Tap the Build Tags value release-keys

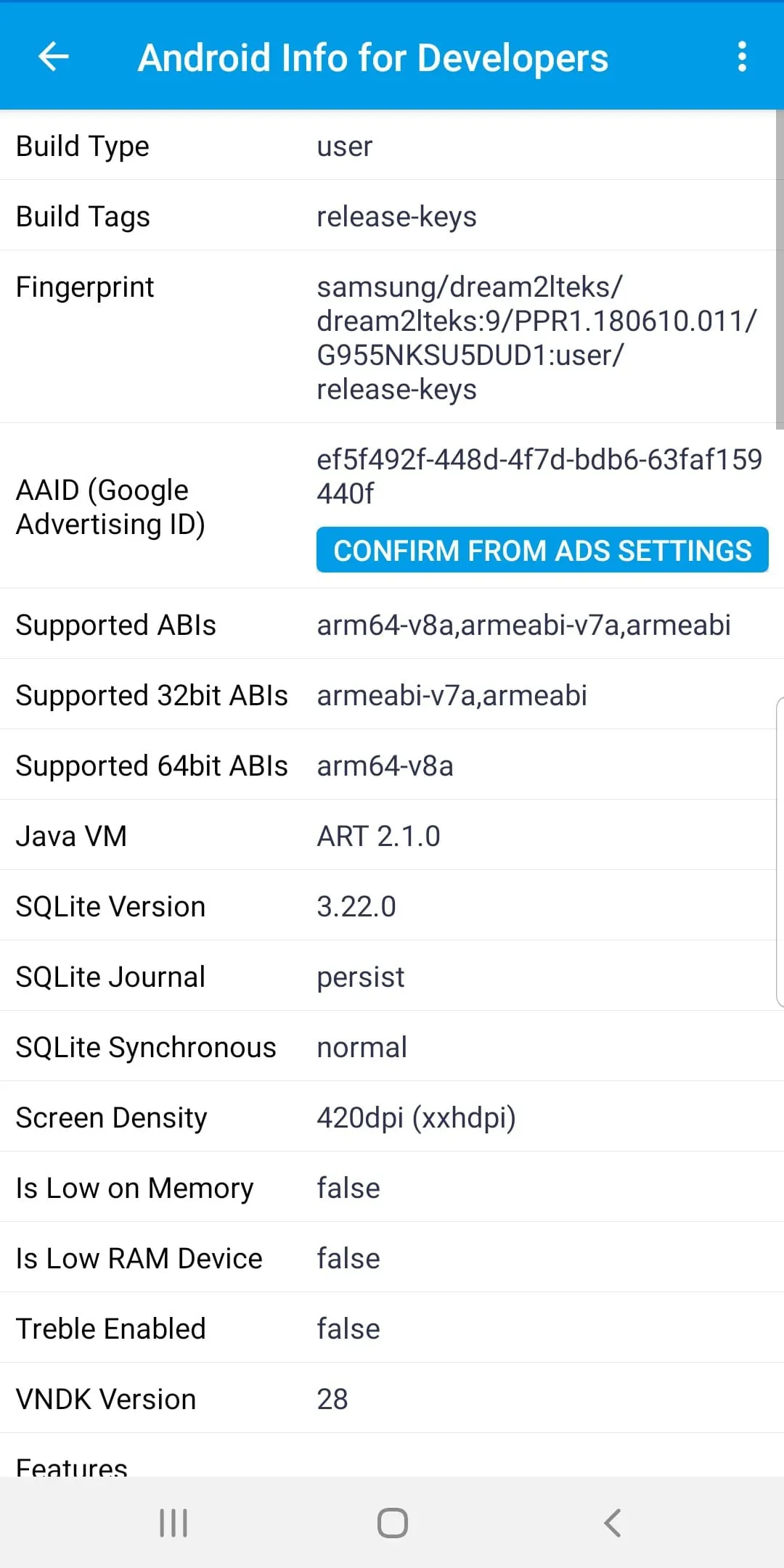(396, 216)
